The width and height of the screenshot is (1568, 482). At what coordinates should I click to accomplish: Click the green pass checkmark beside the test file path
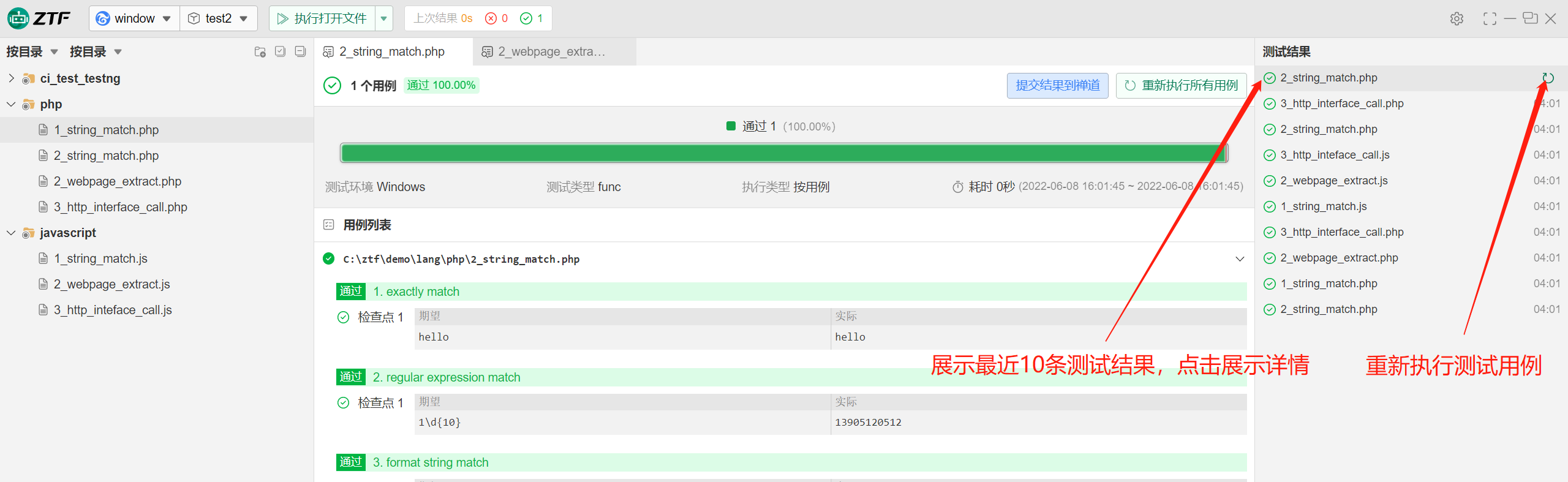coord(329,259)
